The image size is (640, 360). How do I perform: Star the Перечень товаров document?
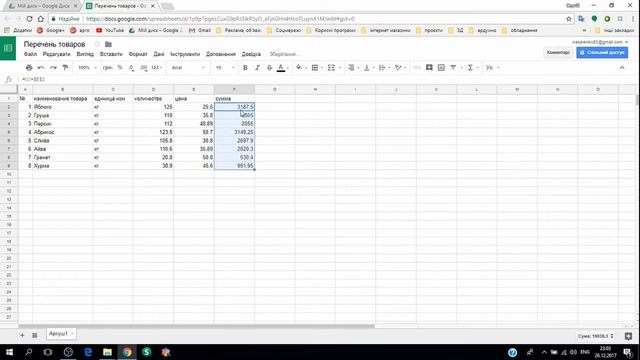pyautogui.click(x=97, y=44)
